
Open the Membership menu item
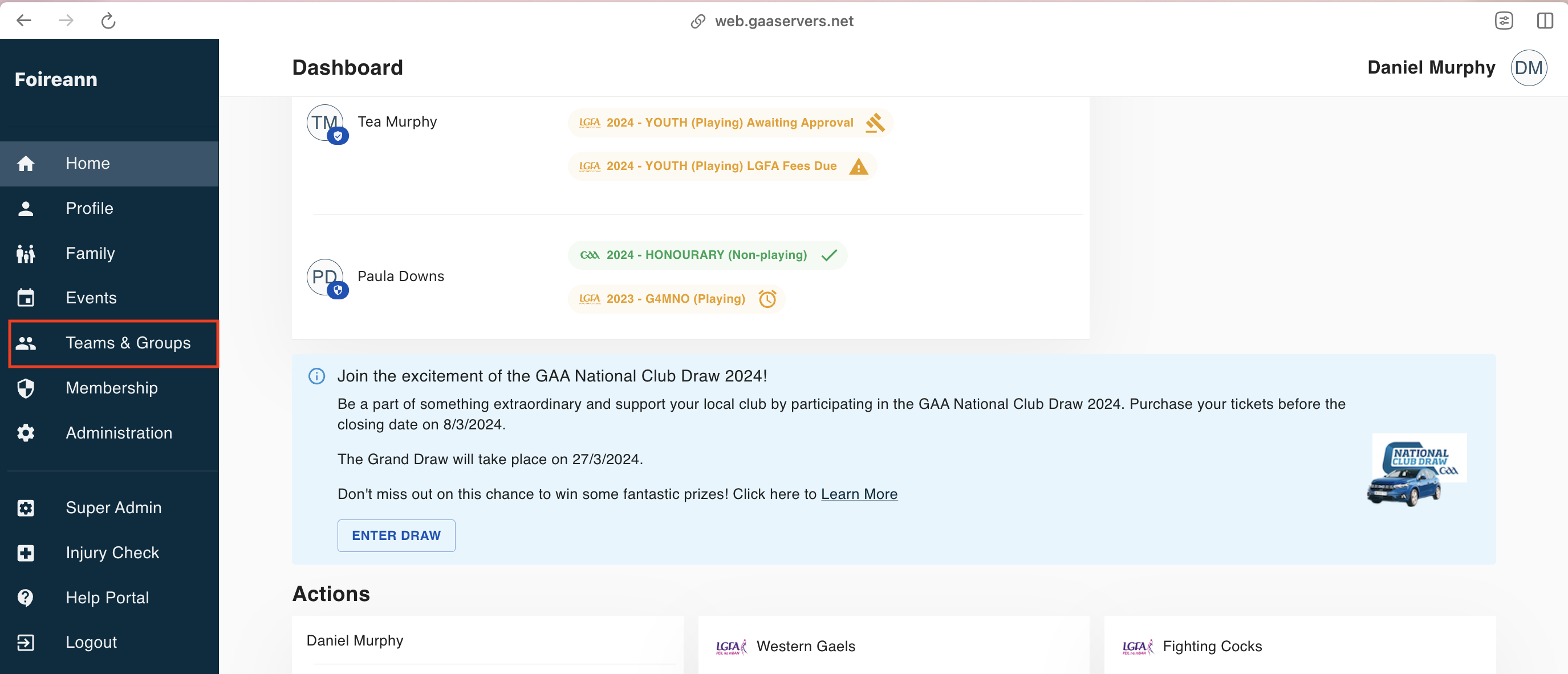[x=109, y=388]
